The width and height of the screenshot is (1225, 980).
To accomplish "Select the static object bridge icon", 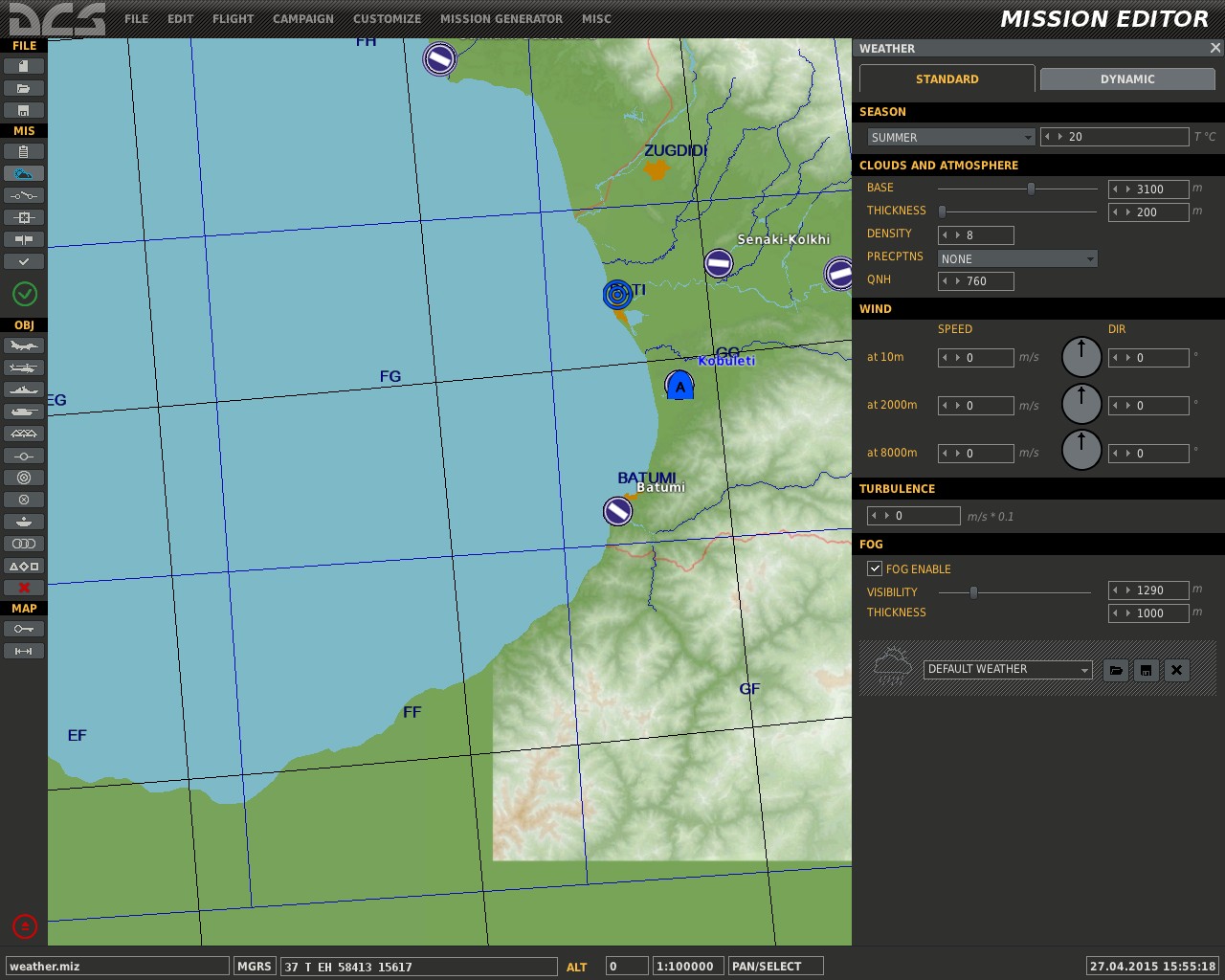I will coord(24,434).
